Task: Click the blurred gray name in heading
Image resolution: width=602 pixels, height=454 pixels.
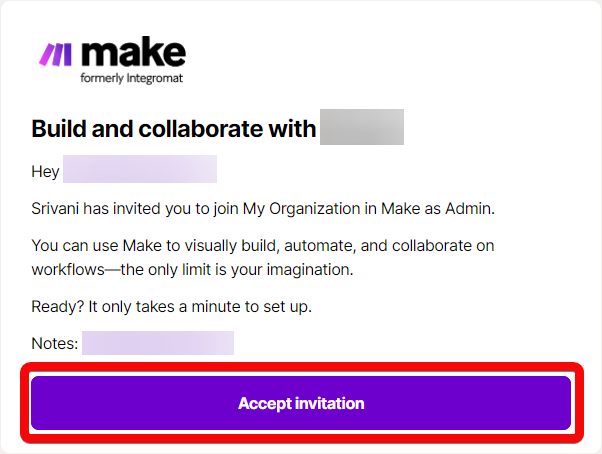Action: tap(361, 129)
